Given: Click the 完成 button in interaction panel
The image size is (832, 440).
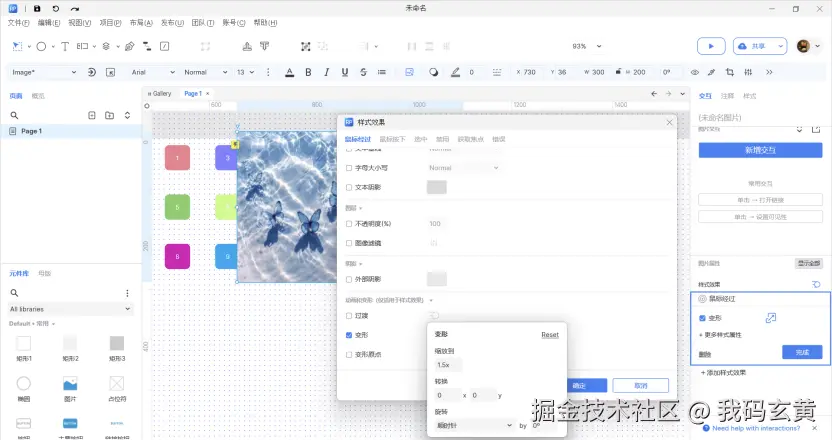Looking at the screenshot, I should (802, 352).
